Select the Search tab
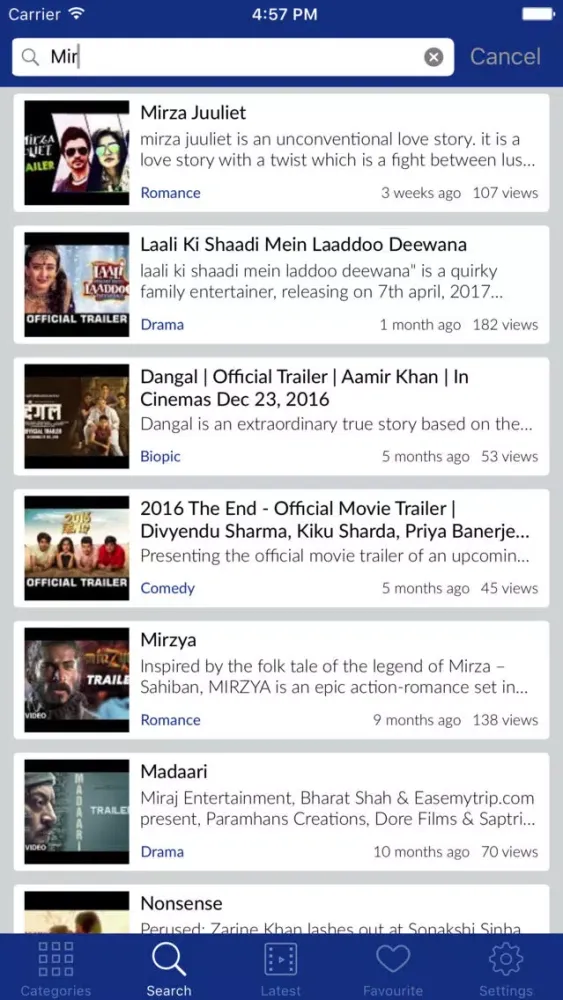 coord(169,969)
